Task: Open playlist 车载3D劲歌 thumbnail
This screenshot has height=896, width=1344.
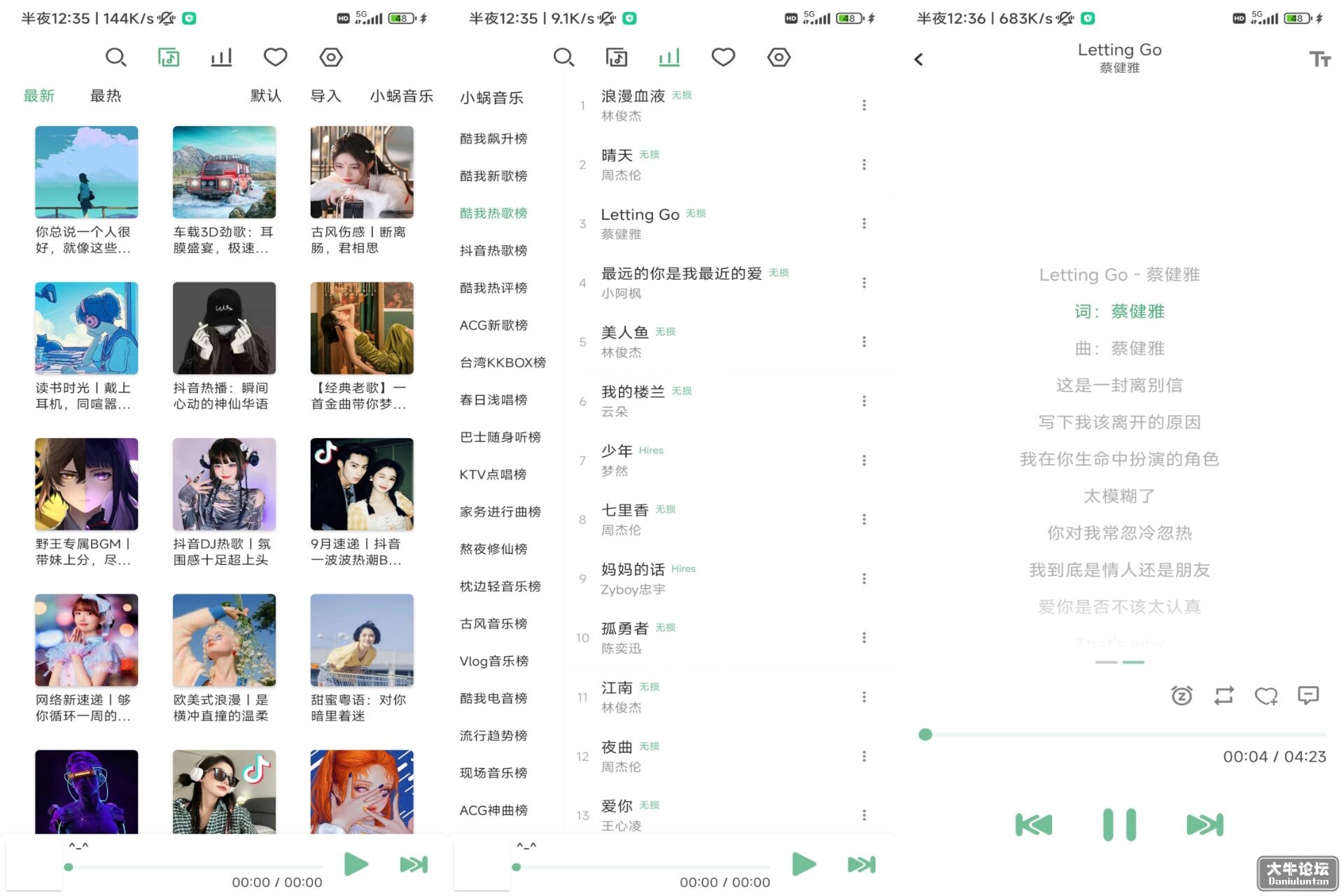Action: (224, 172)
